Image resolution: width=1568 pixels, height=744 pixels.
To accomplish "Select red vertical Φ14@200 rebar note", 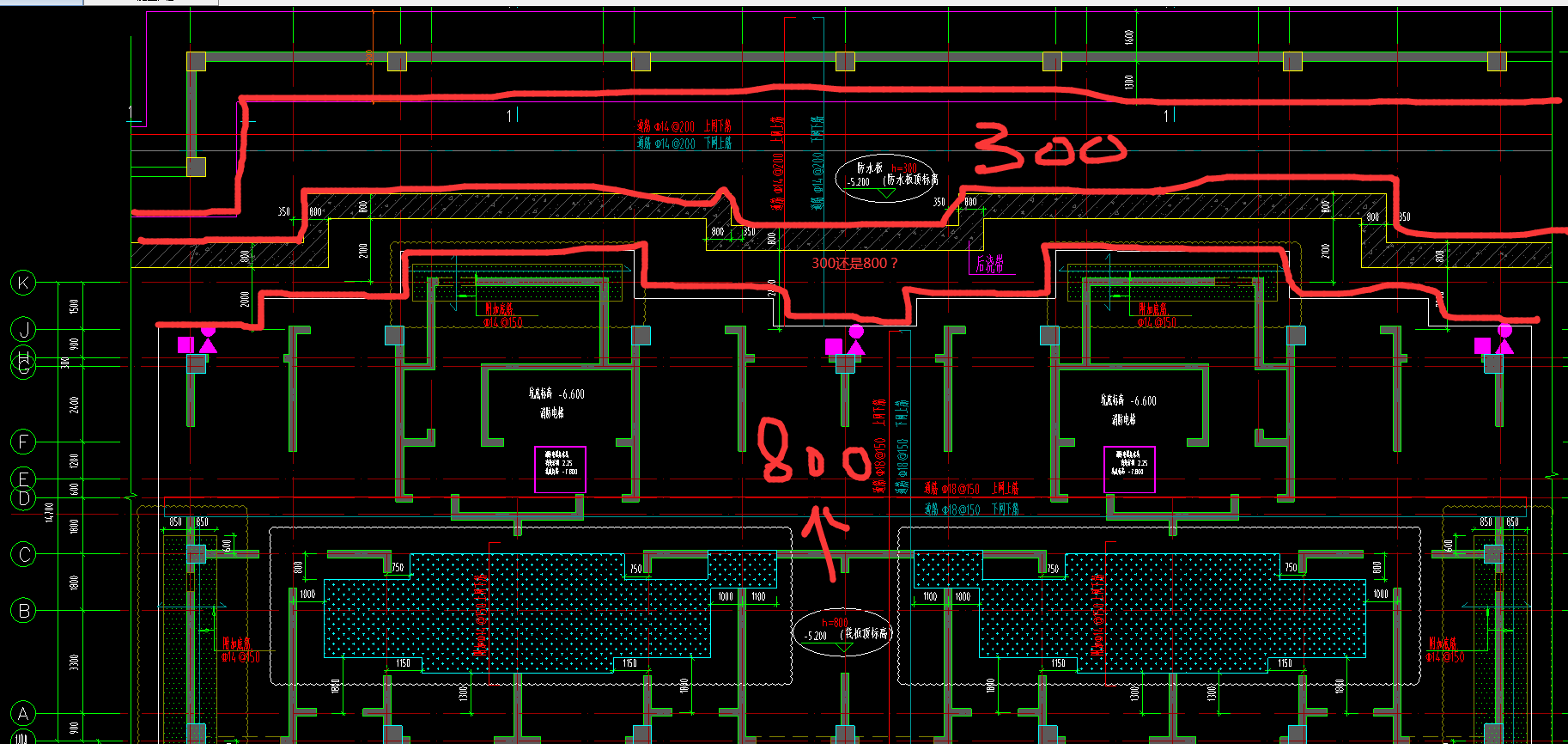I will (777, 164).
